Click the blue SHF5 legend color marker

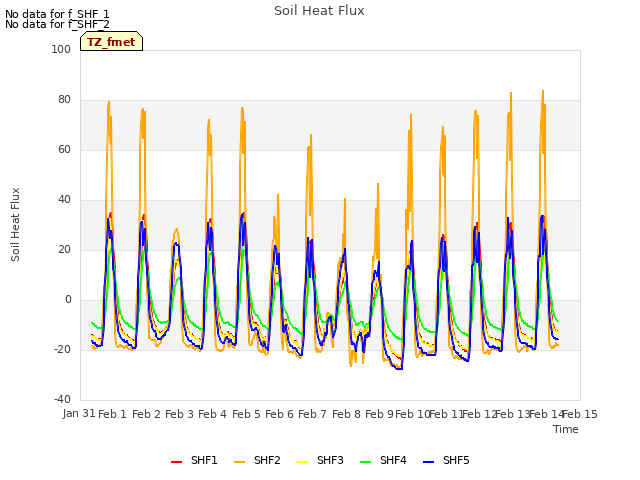click(429, 462)
